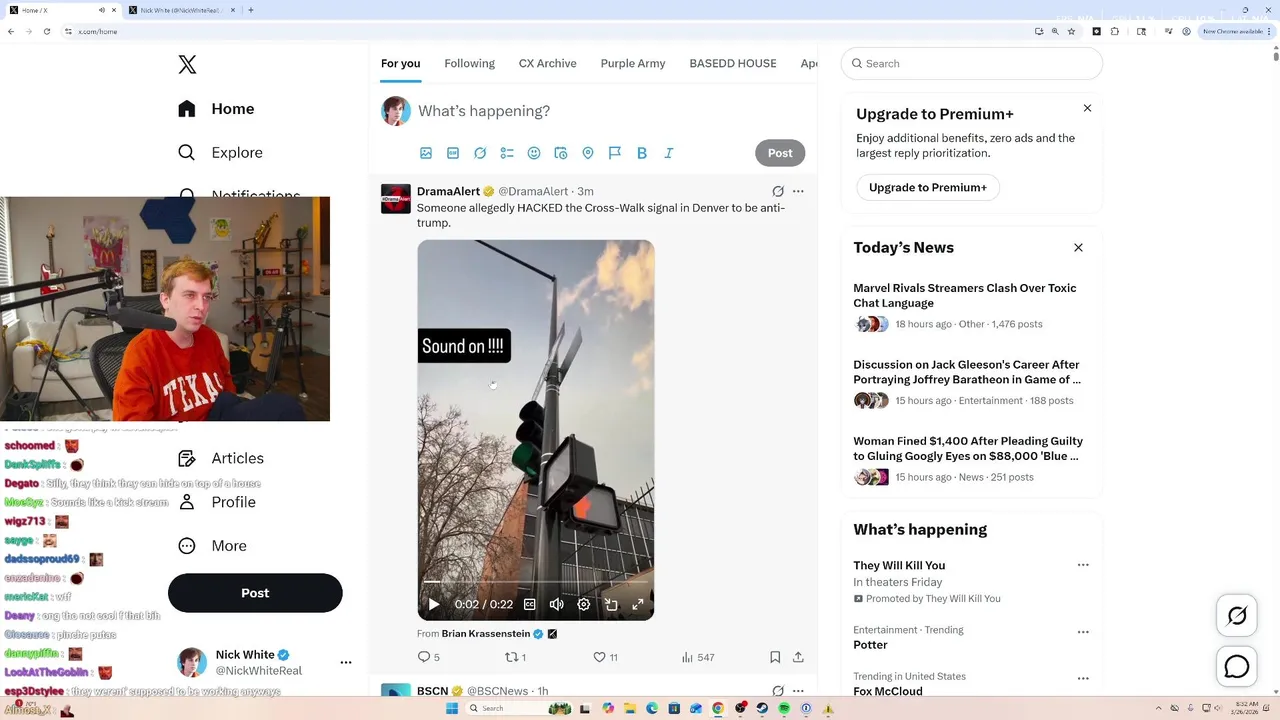Open a new Chrome tab
1280x720 pixels.
(250, 10)
